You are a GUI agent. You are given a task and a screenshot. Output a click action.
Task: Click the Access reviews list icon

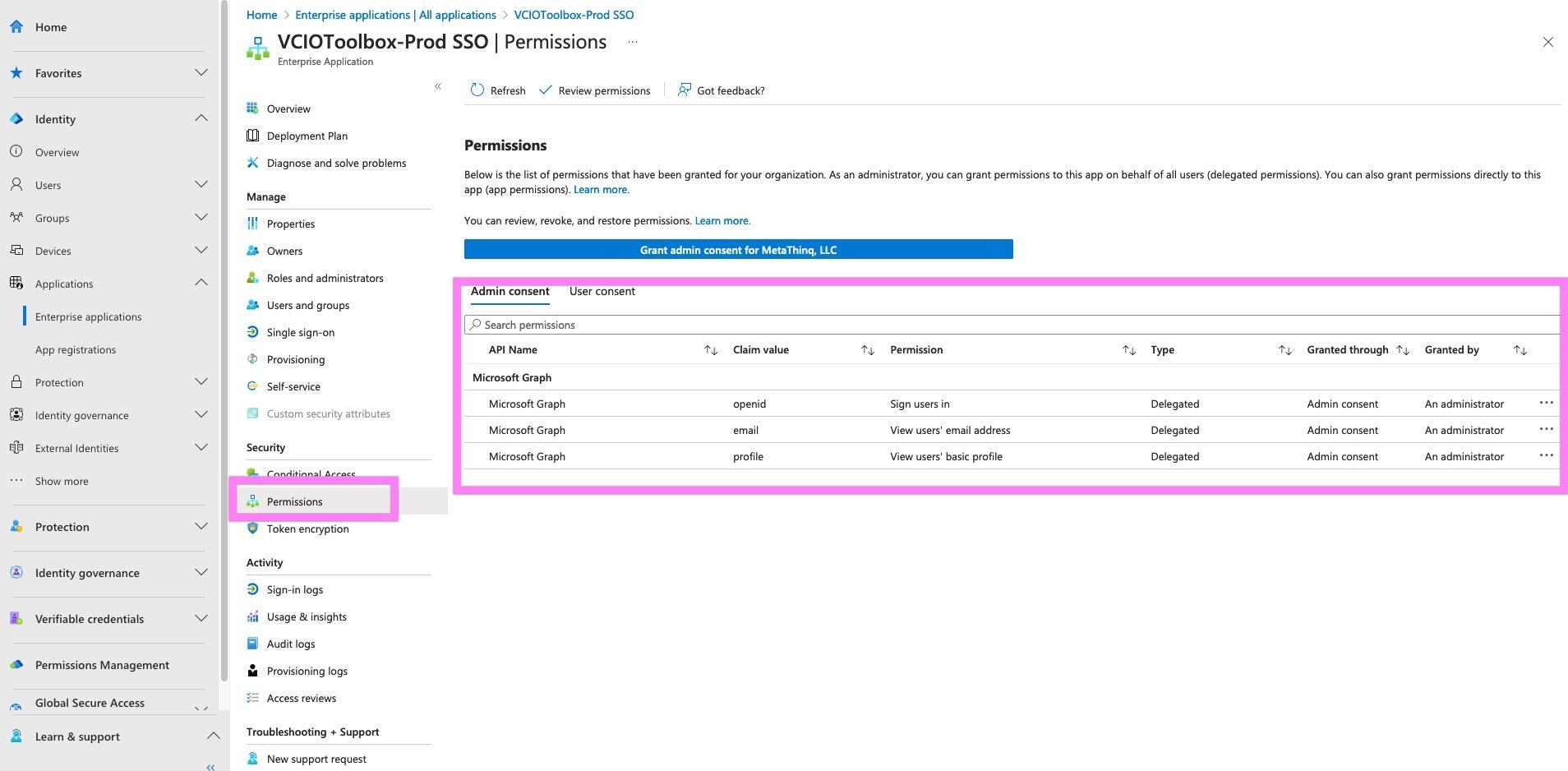[x=253, y=698]
